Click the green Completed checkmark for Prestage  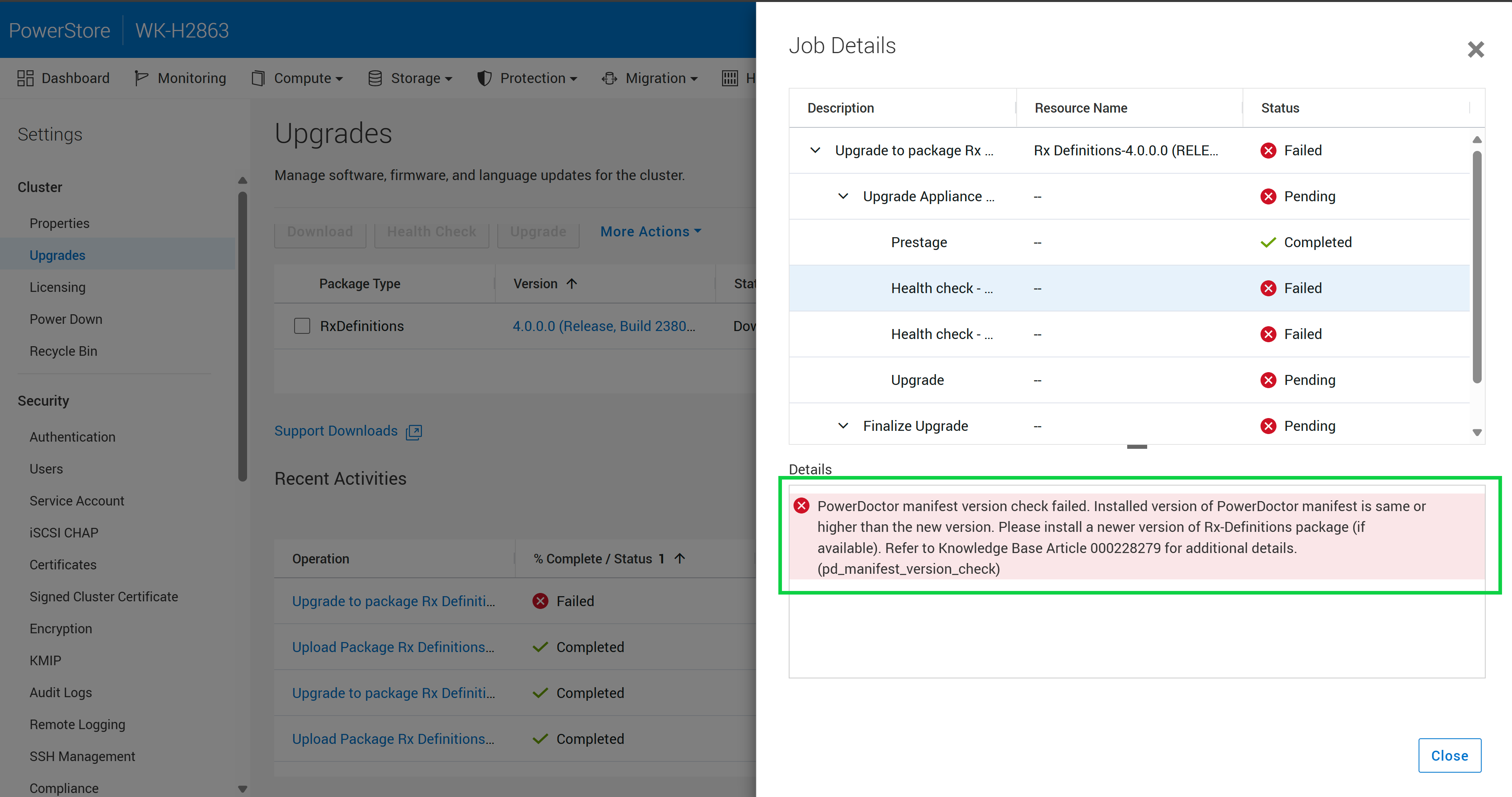(x=1269, y=242)
